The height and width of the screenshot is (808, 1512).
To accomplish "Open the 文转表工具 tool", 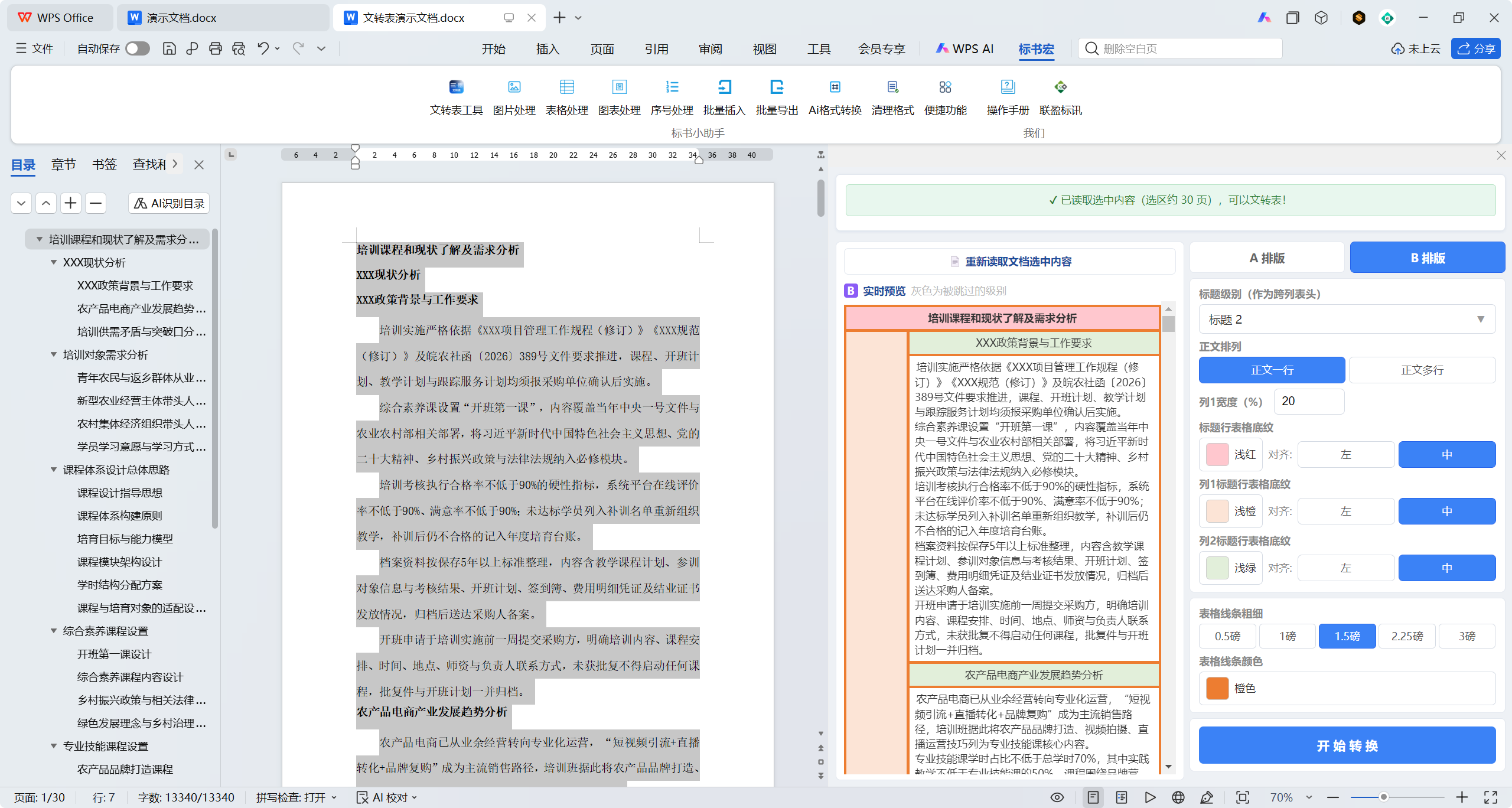I will [456, 97].
